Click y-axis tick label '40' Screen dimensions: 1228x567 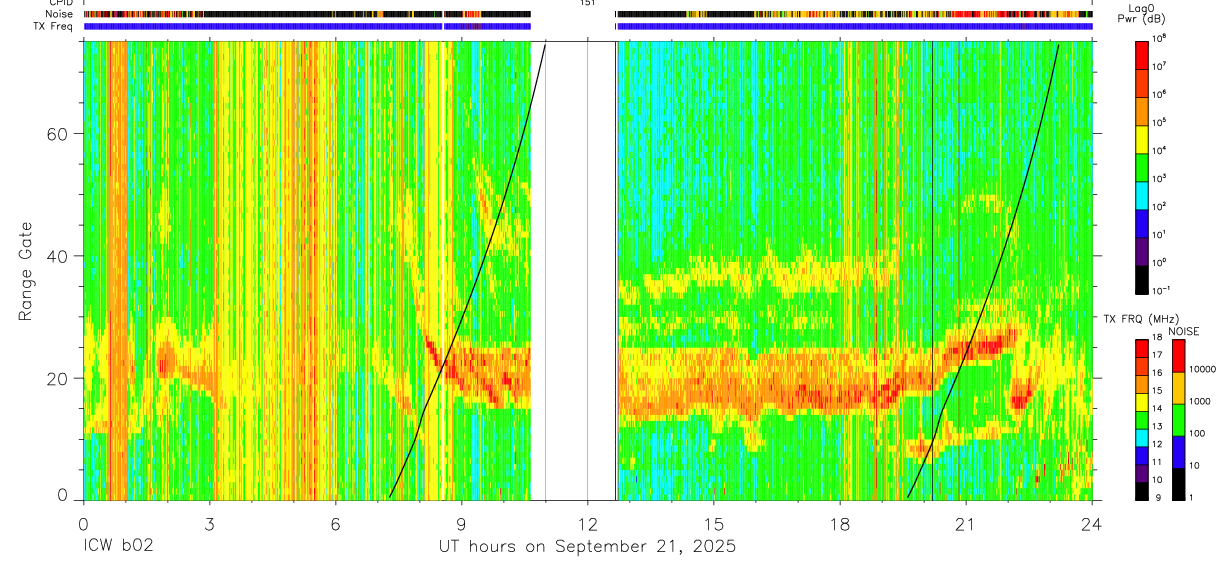tap(57, 256)
